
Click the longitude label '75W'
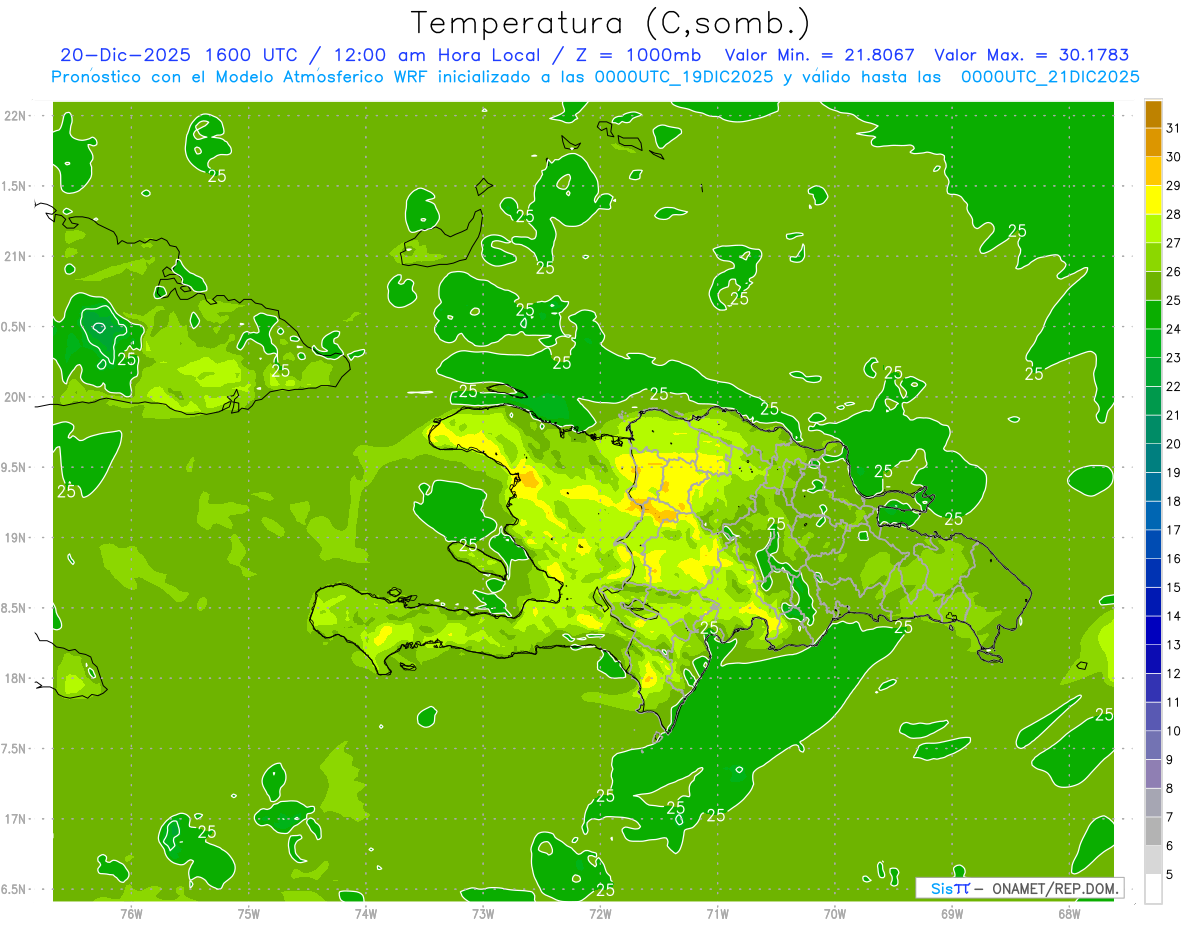[249, 914]
